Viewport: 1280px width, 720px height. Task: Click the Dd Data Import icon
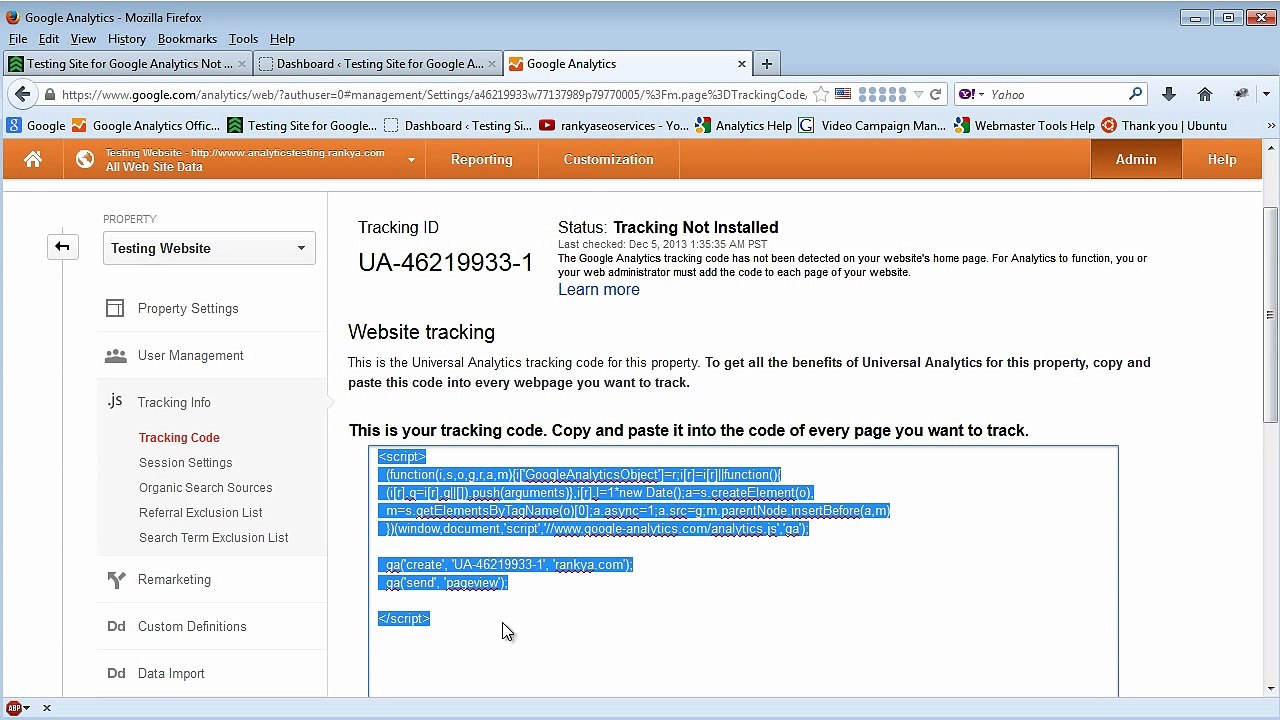[116, 673]
